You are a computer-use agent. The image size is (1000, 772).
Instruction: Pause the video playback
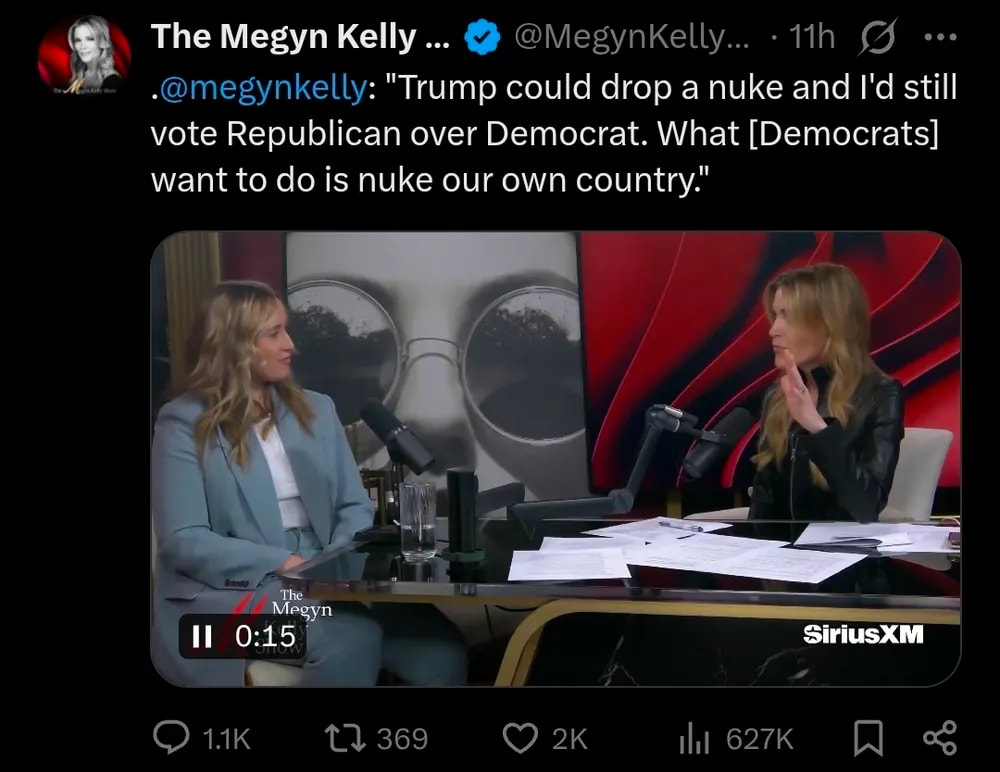tap(202, 636)
